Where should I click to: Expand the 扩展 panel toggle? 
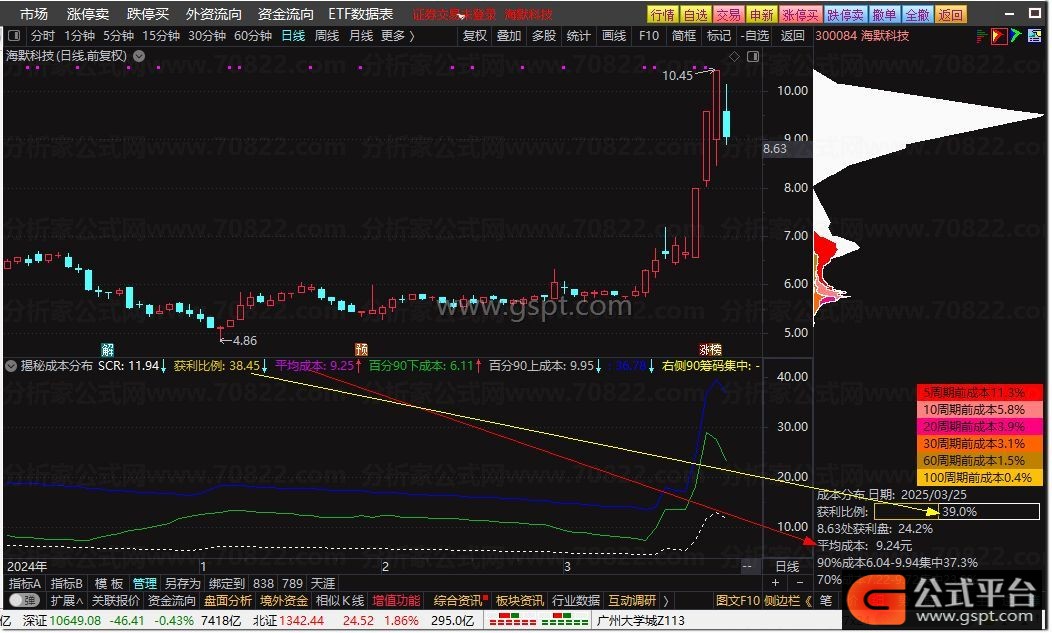[66, 600]
